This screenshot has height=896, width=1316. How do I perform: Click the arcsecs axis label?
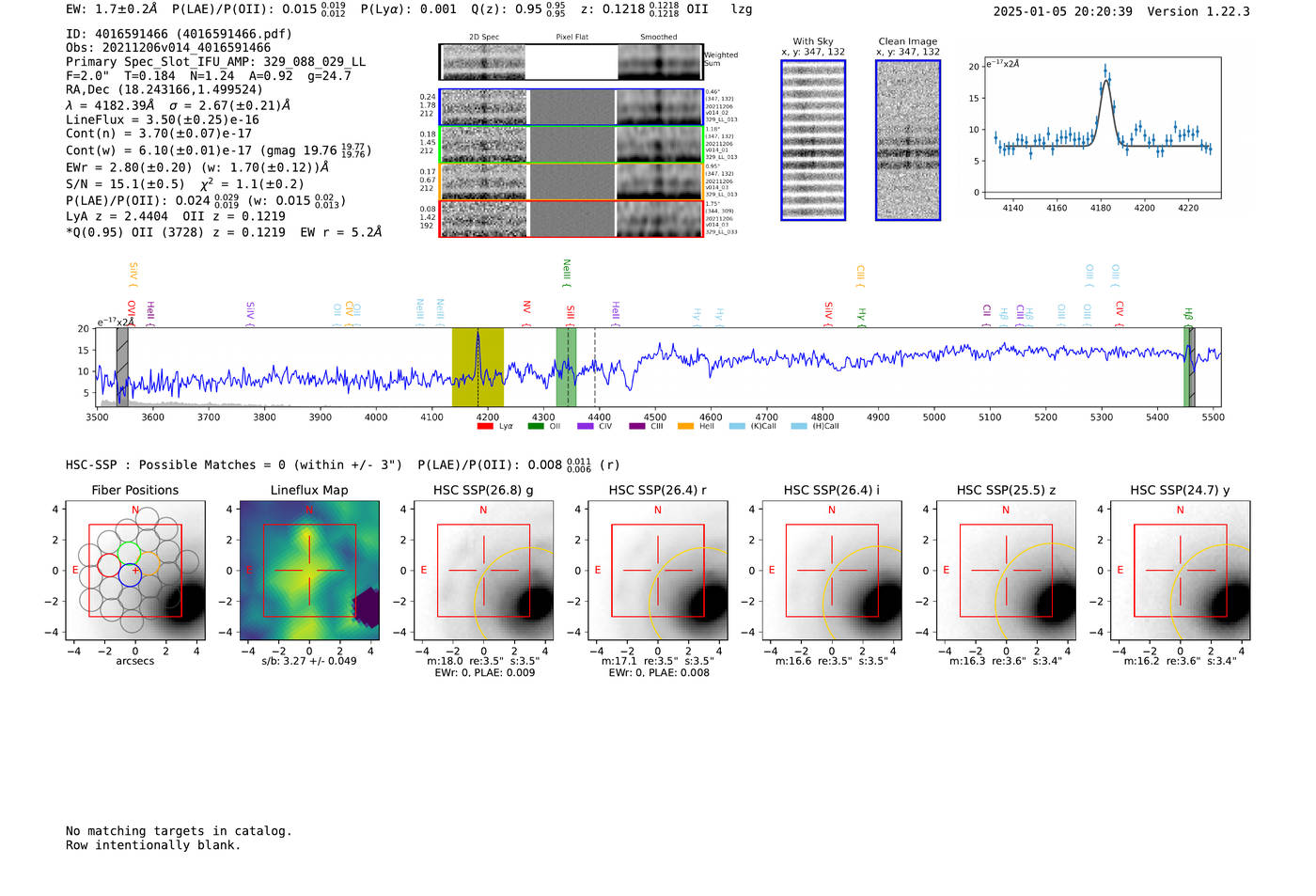coord(135,661)
